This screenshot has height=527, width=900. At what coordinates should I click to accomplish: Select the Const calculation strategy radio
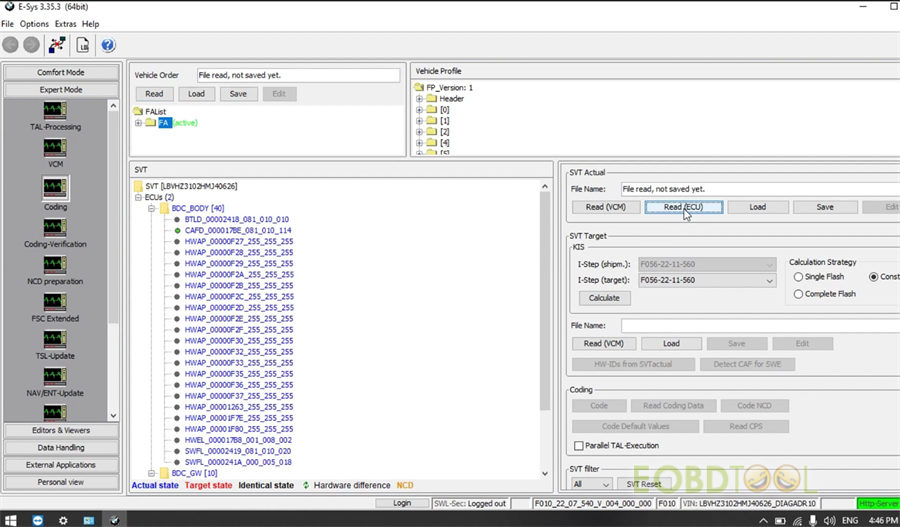click(x=873, y=277)
